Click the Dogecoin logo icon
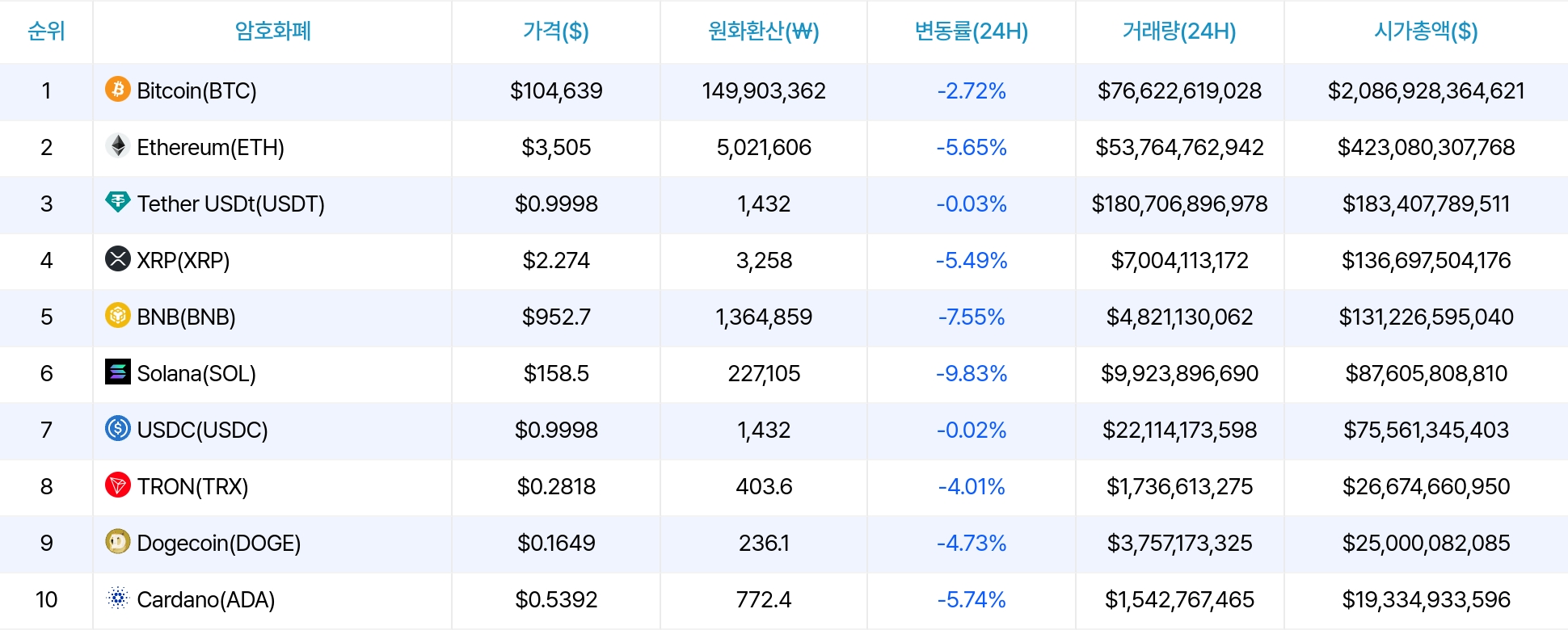The image size is (1568, 630). point(118,541)
